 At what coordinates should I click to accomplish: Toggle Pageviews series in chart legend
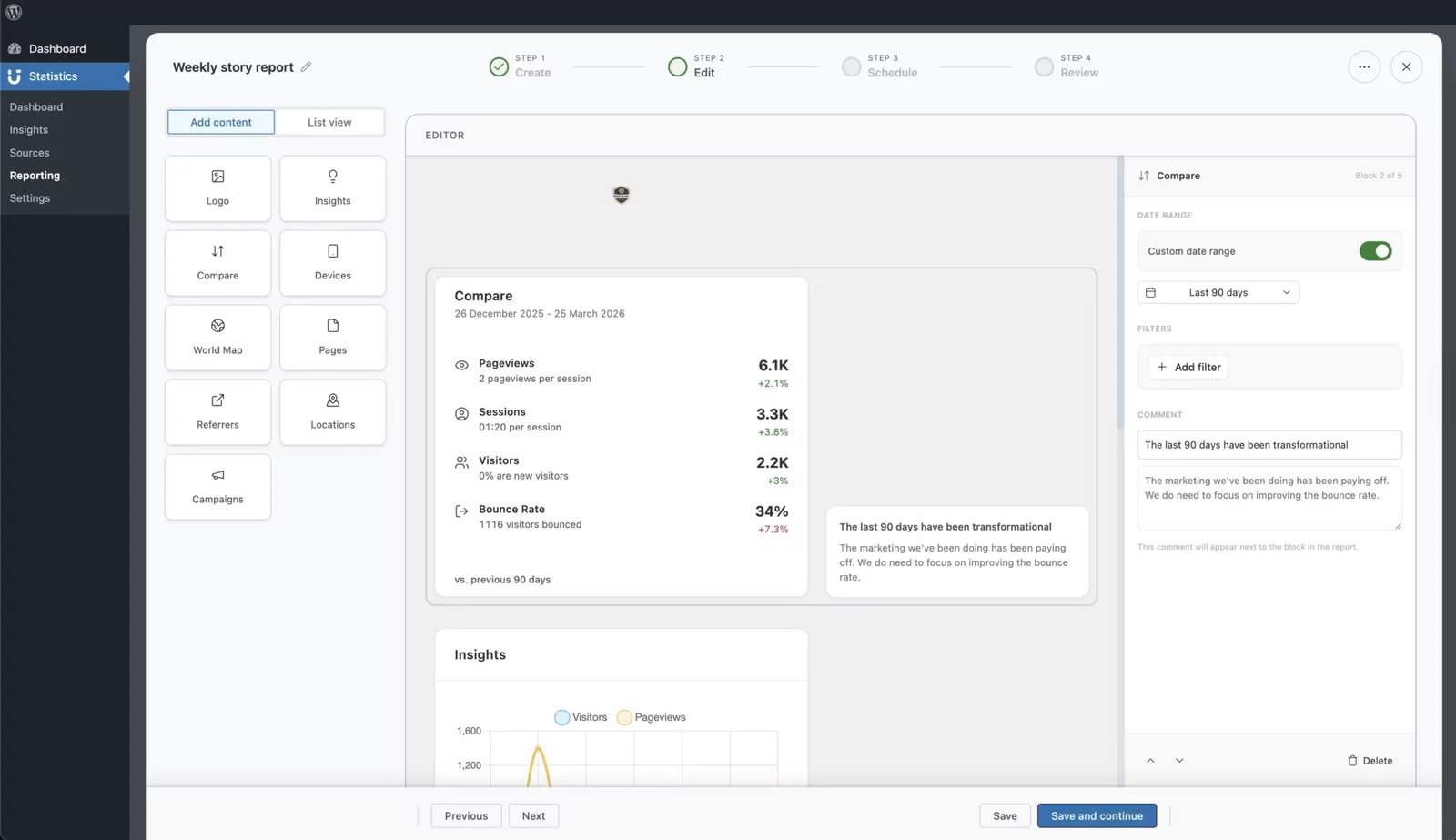(651, 717)
